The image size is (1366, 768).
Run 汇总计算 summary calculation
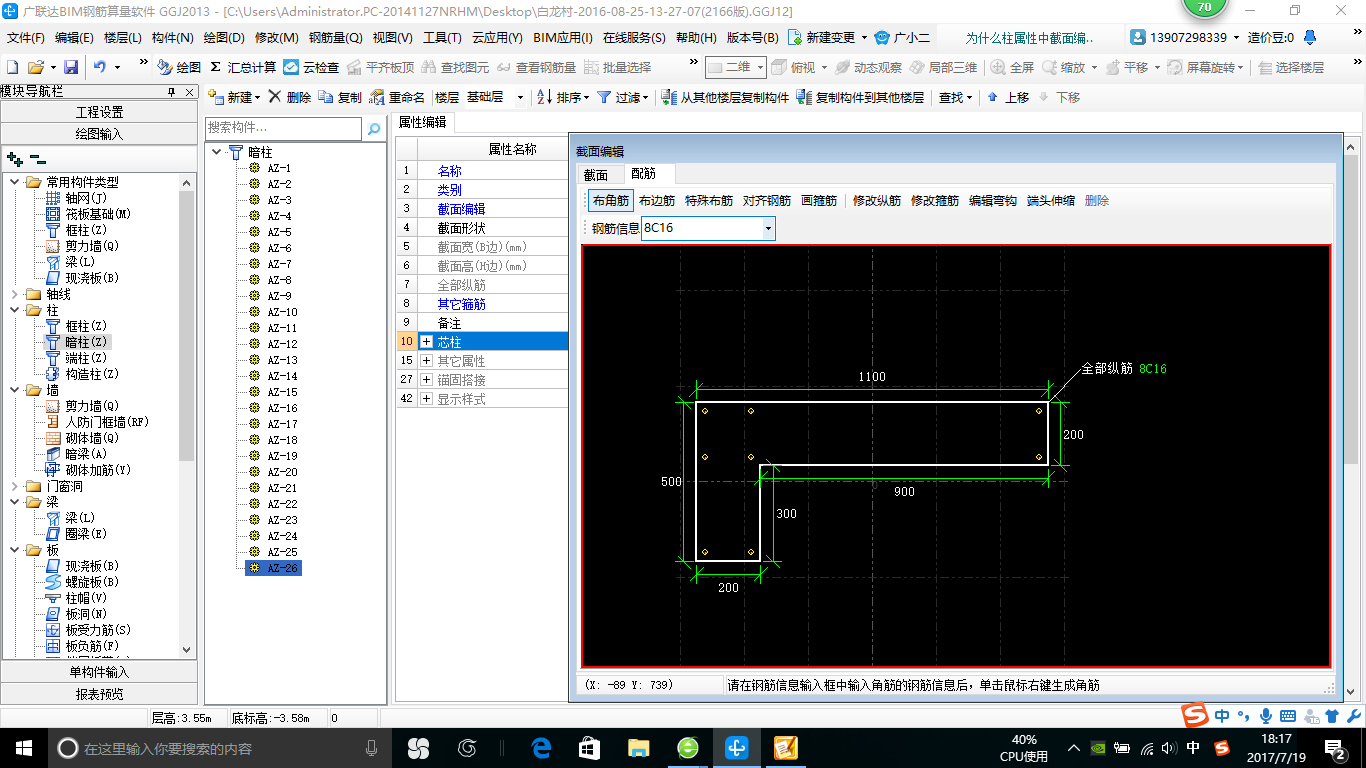point(243,67)
